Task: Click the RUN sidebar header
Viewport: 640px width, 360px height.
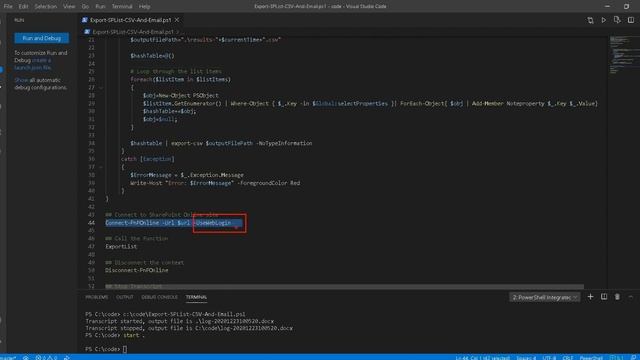Action: [19, 20]
